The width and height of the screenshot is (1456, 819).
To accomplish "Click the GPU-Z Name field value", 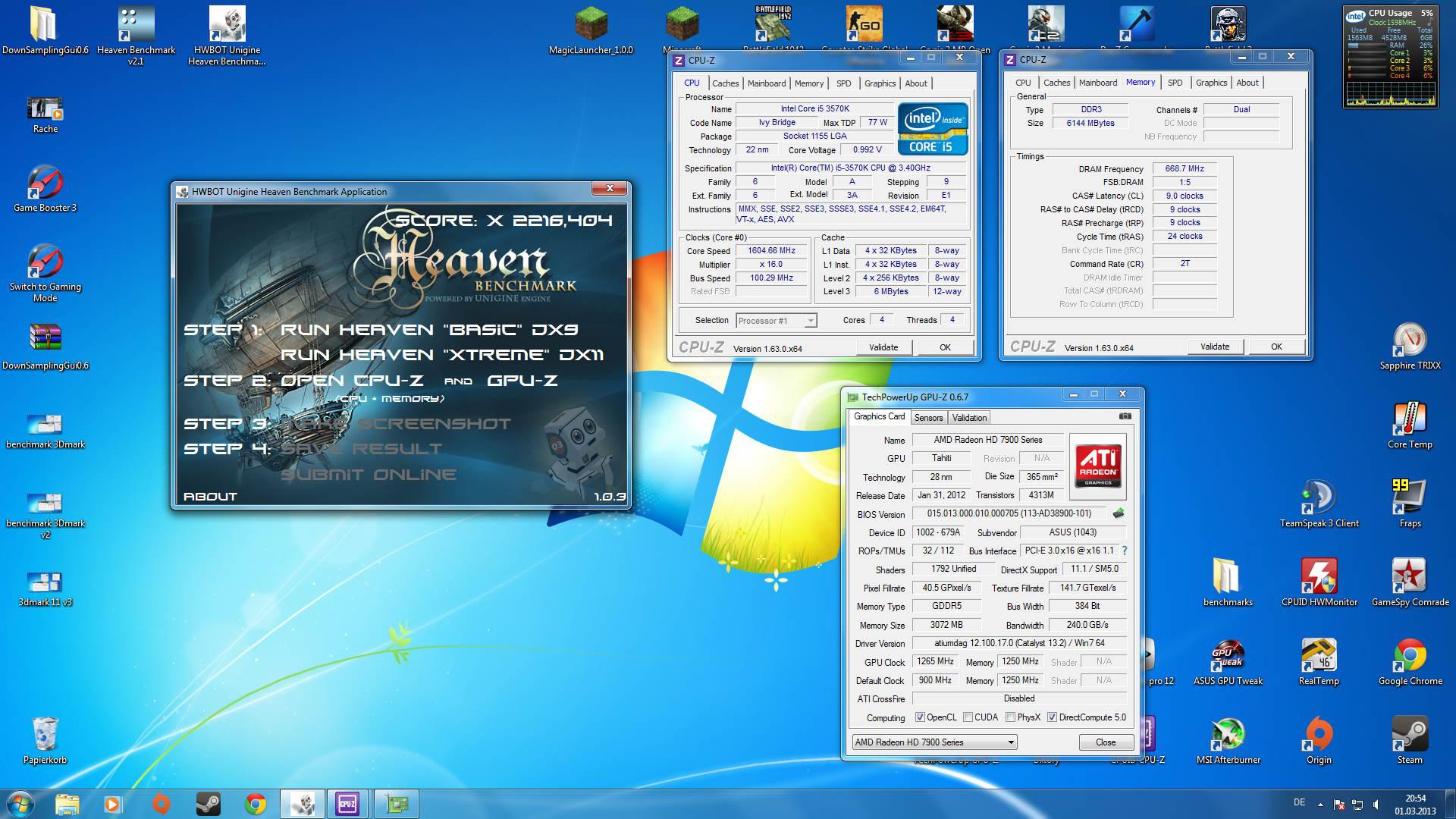I will [x=987, y=440].
